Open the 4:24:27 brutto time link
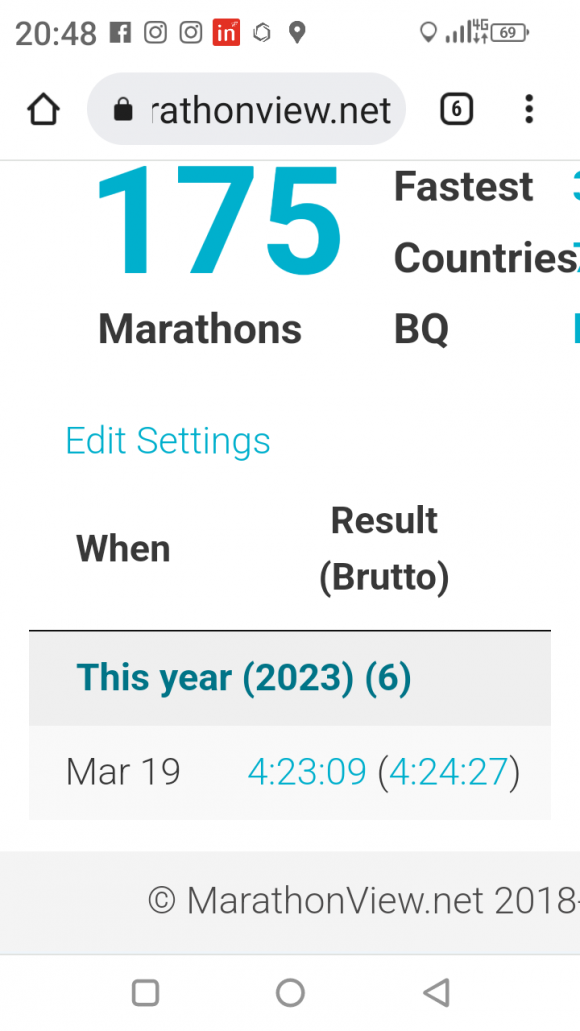 pos(448,772)
